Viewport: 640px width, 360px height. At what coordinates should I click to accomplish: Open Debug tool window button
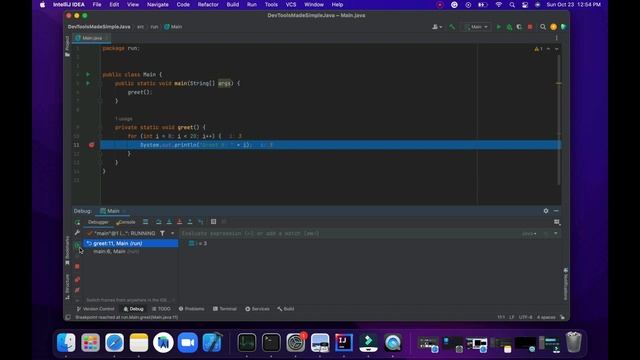point(133,309)
